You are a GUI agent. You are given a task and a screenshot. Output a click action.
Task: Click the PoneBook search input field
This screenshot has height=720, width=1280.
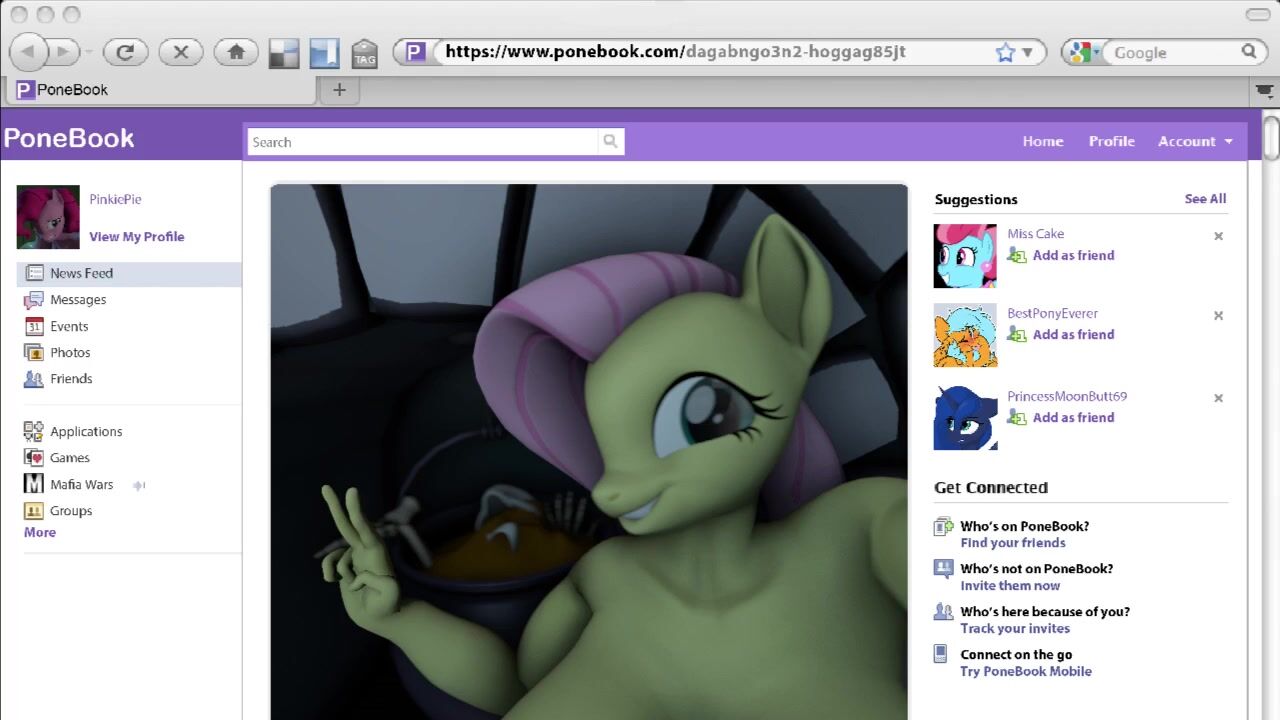(422, 142)
